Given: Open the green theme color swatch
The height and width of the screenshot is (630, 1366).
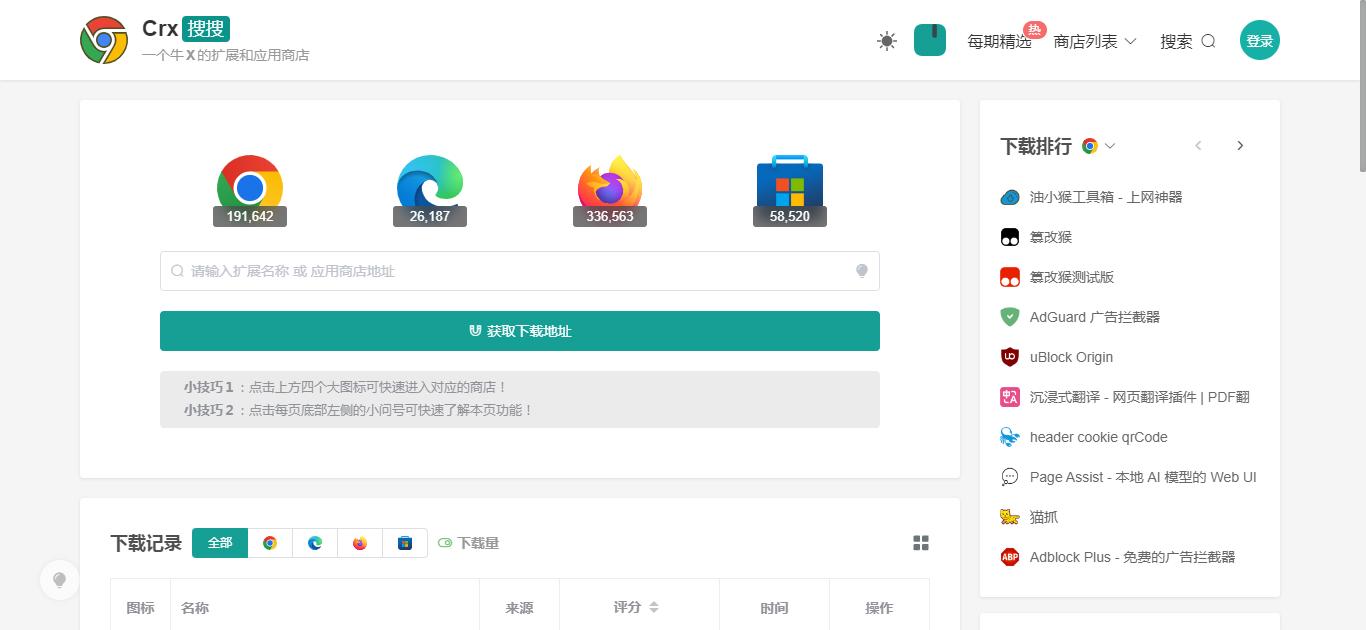Looking at the screenshot, I should pos(930,40).
